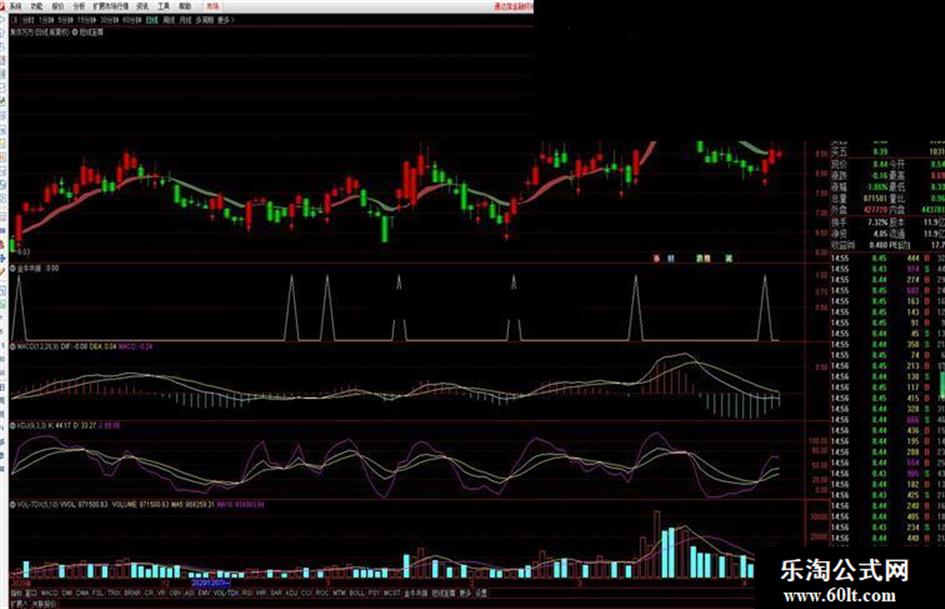
Task: Click 更多 in the indicator tab row
Action: pyautogui.click(x=465, y=593)
